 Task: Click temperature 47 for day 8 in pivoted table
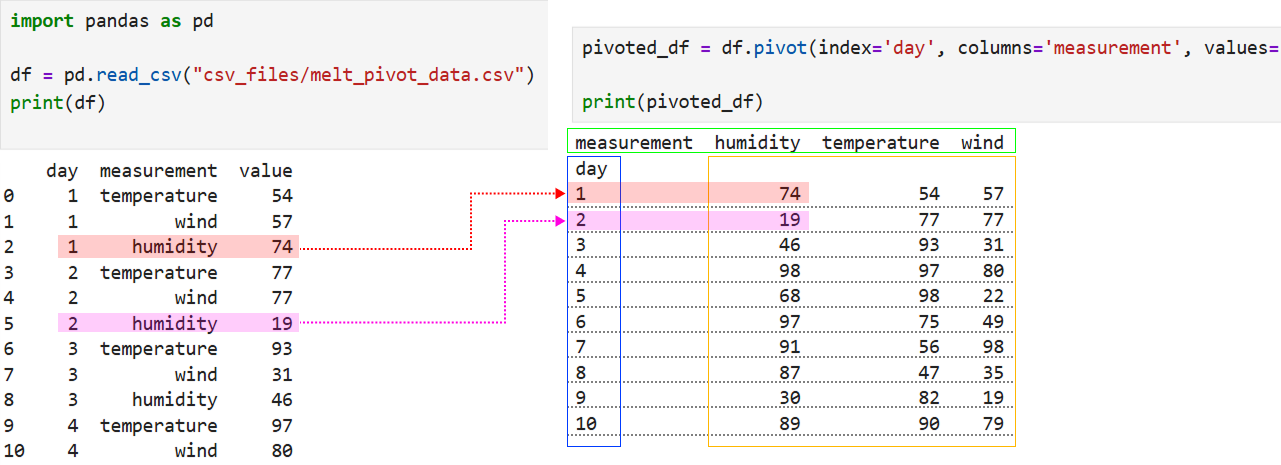(928, 375)
